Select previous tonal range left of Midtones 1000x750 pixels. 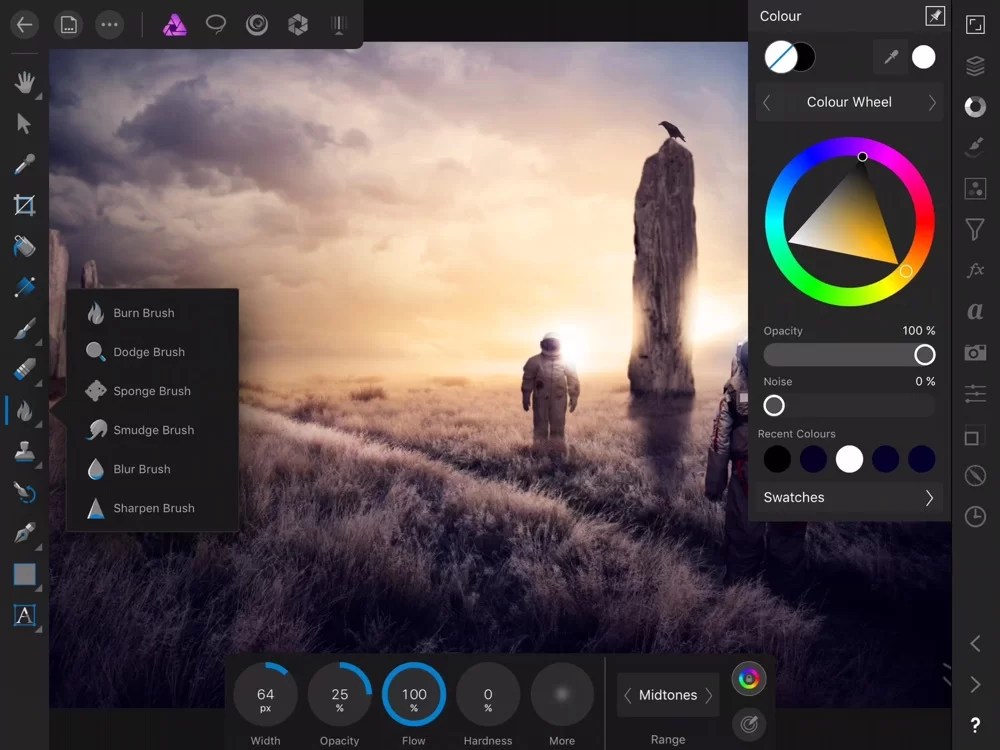[628, 695]
